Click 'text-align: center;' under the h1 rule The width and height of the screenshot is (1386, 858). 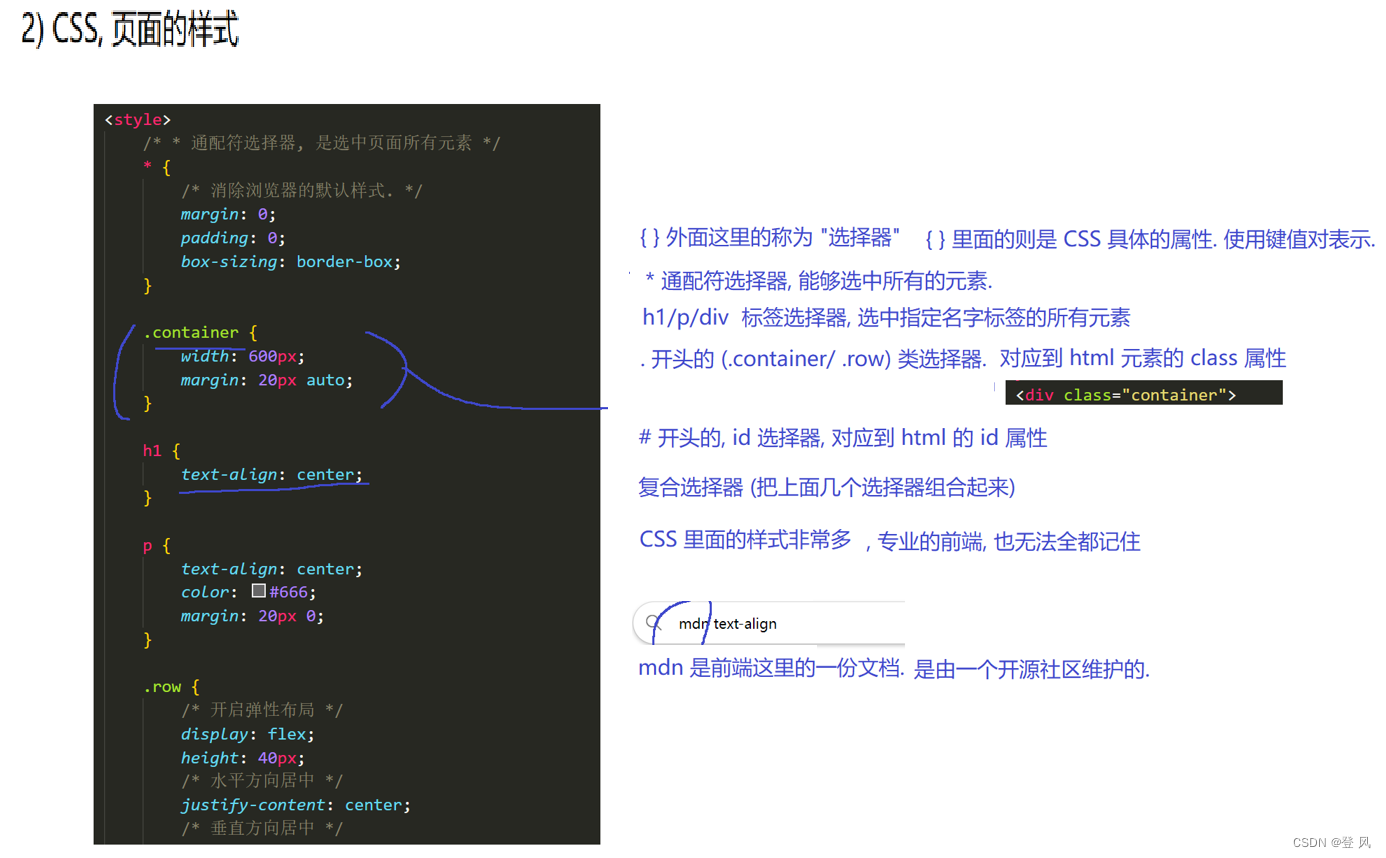(272, 474)
